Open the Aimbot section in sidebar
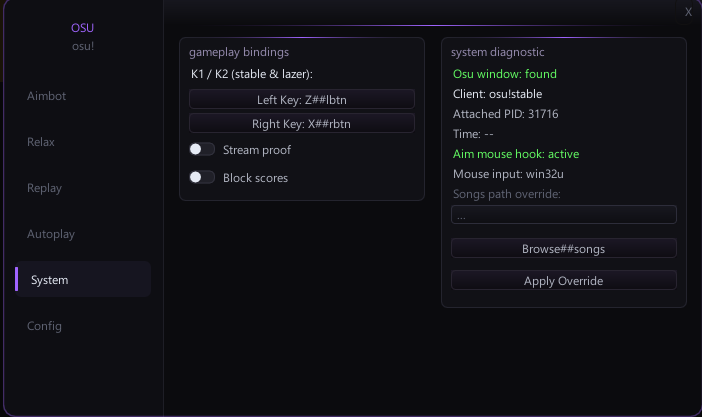This screenshot has height=417, width=702. [47, 96]
